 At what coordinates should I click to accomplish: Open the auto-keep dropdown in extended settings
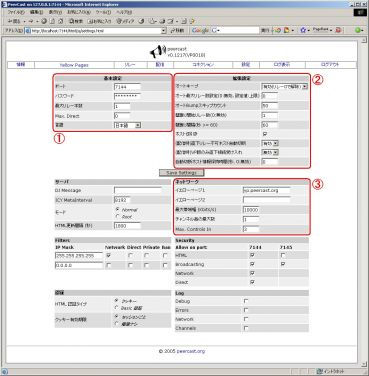pyautogui.click(x=284, y=86)
